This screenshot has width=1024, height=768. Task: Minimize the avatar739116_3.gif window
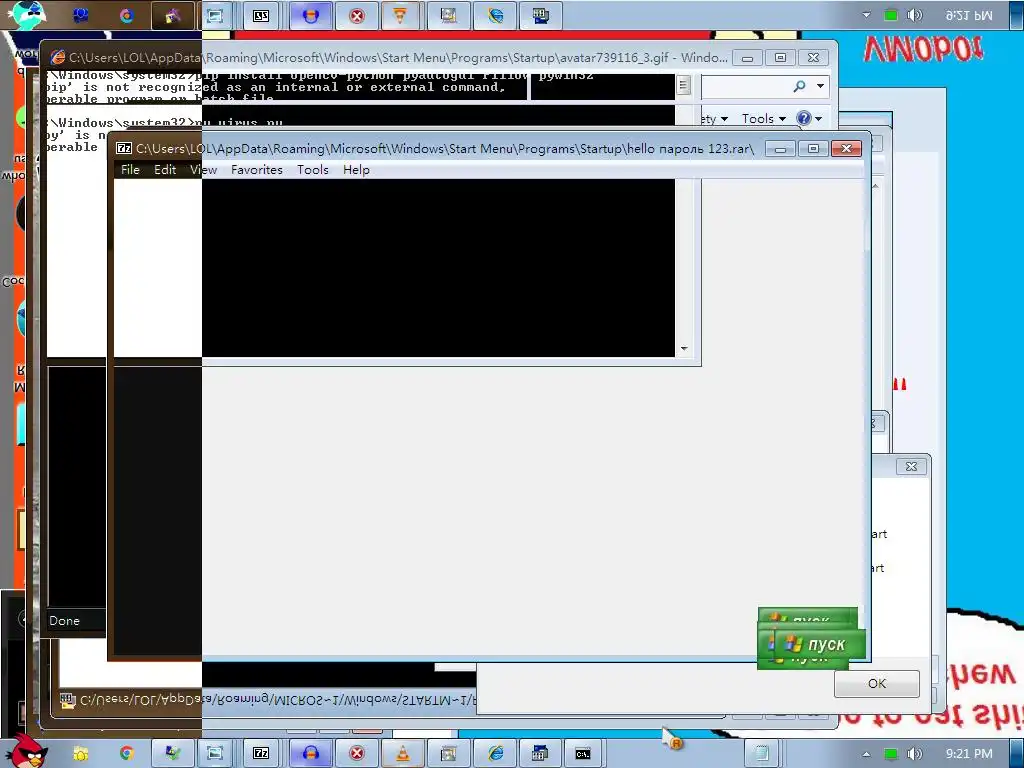748,57
